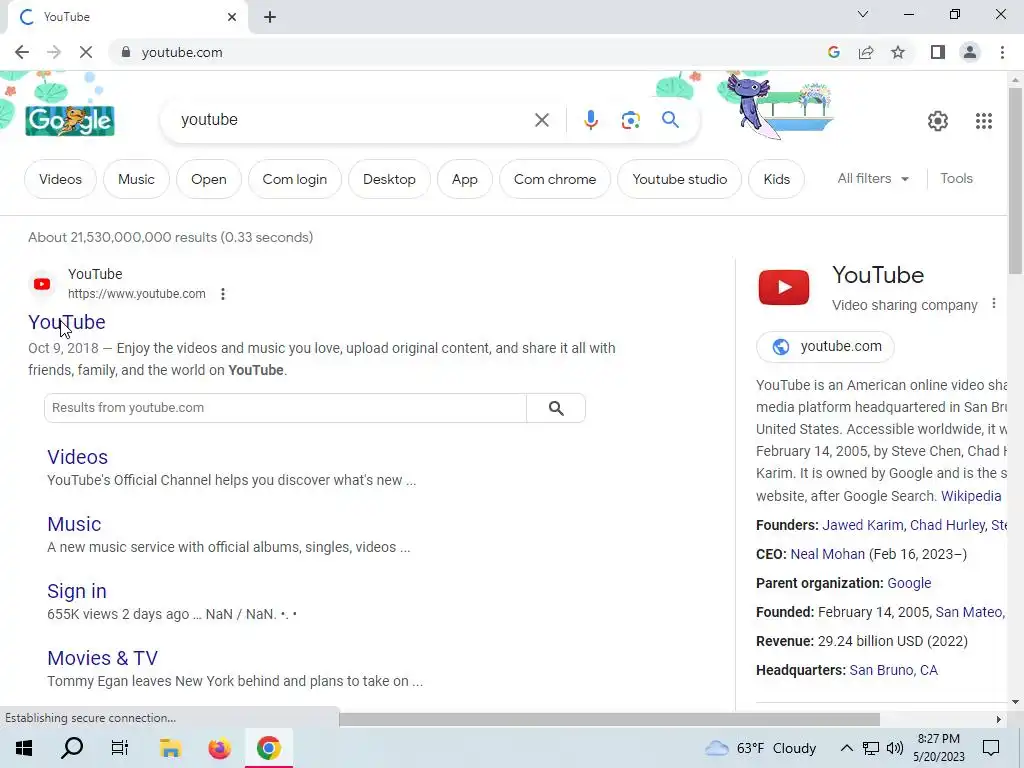Viewport: 1024px width, 768px height.
Task: Select the Videos filter chip
Action: tap(60, 179)
